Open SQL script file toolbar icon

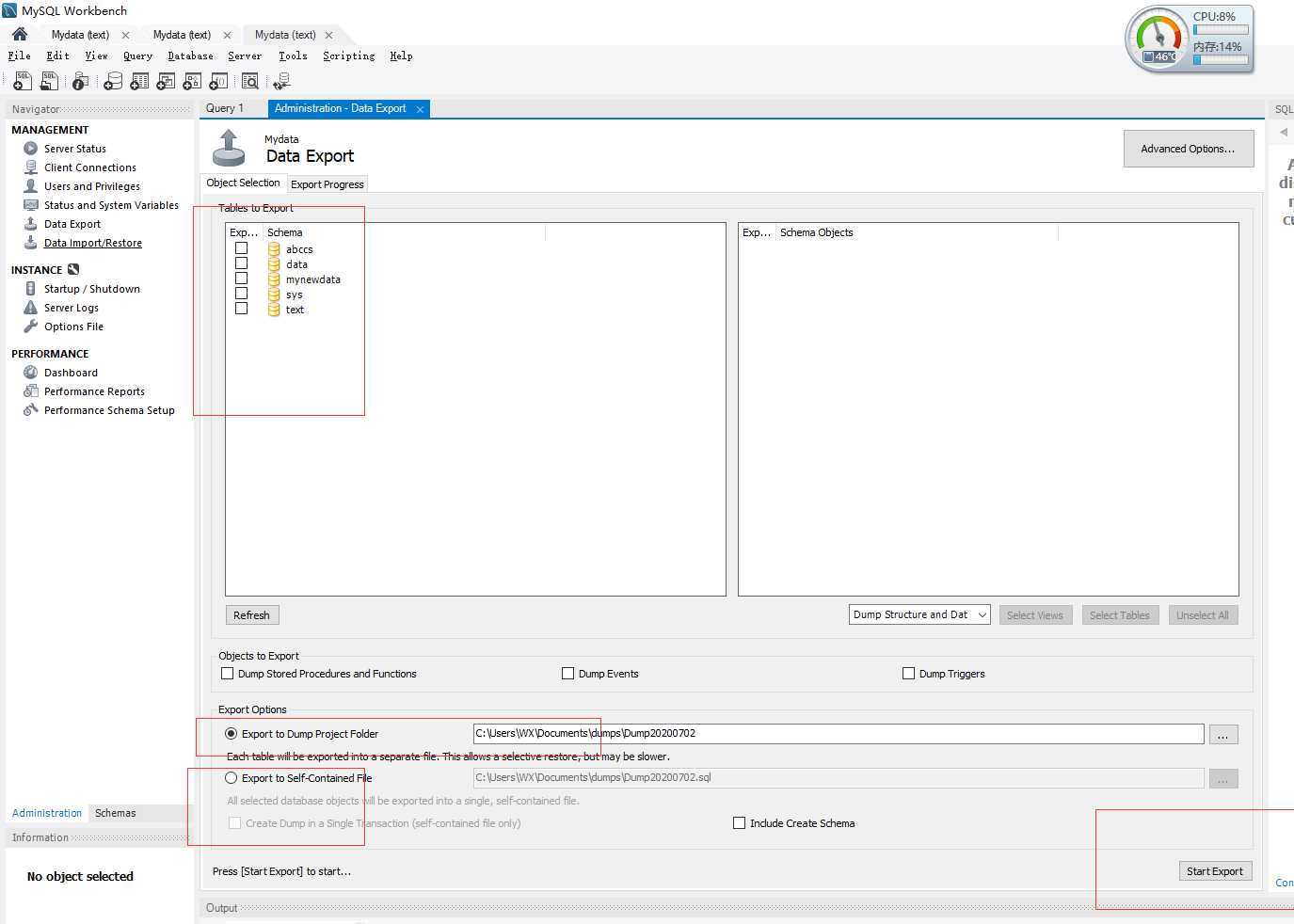pos(49,82)
